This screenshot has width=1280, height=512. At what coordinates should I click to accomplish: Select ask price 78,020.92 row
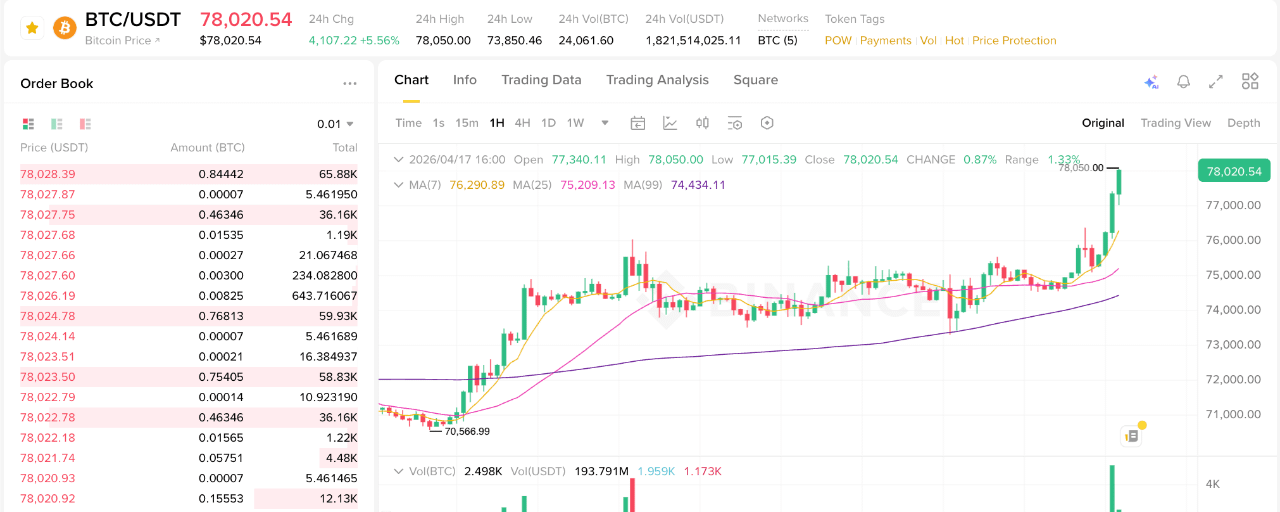coord(189,498)
